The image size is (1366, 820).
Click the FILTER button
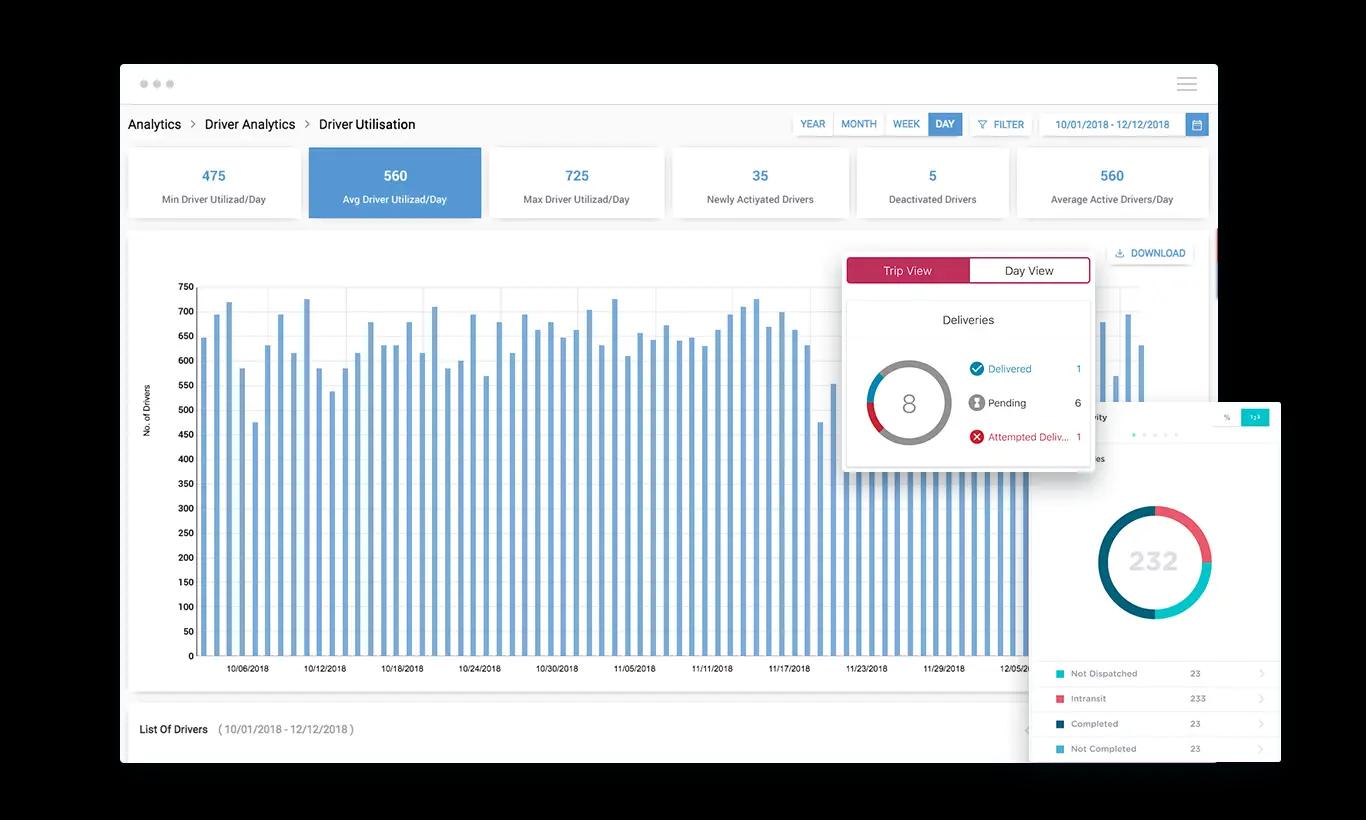[x=1001, y=125]
